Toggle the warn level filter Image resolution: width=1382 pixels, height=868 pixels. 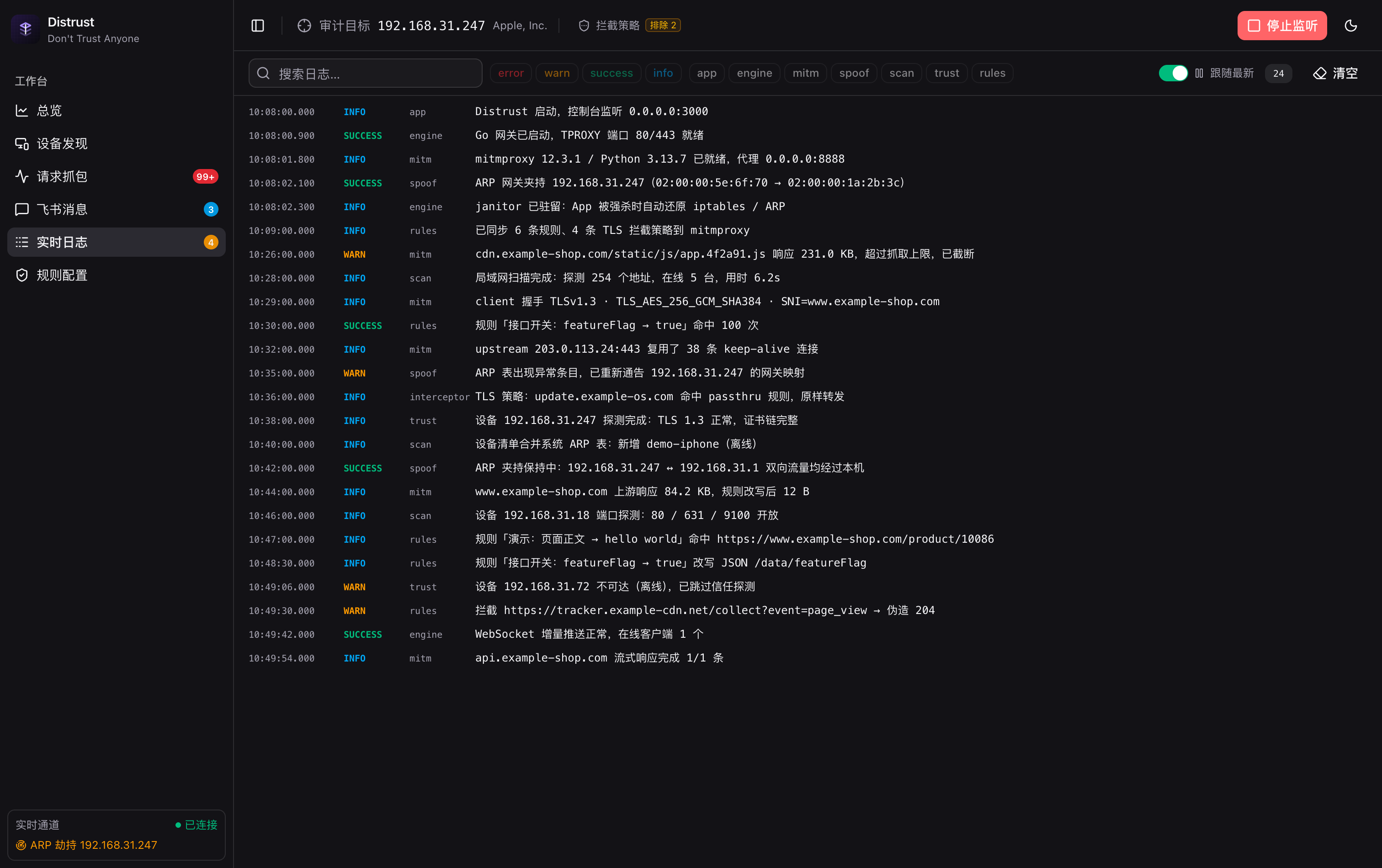coord(557,73)
